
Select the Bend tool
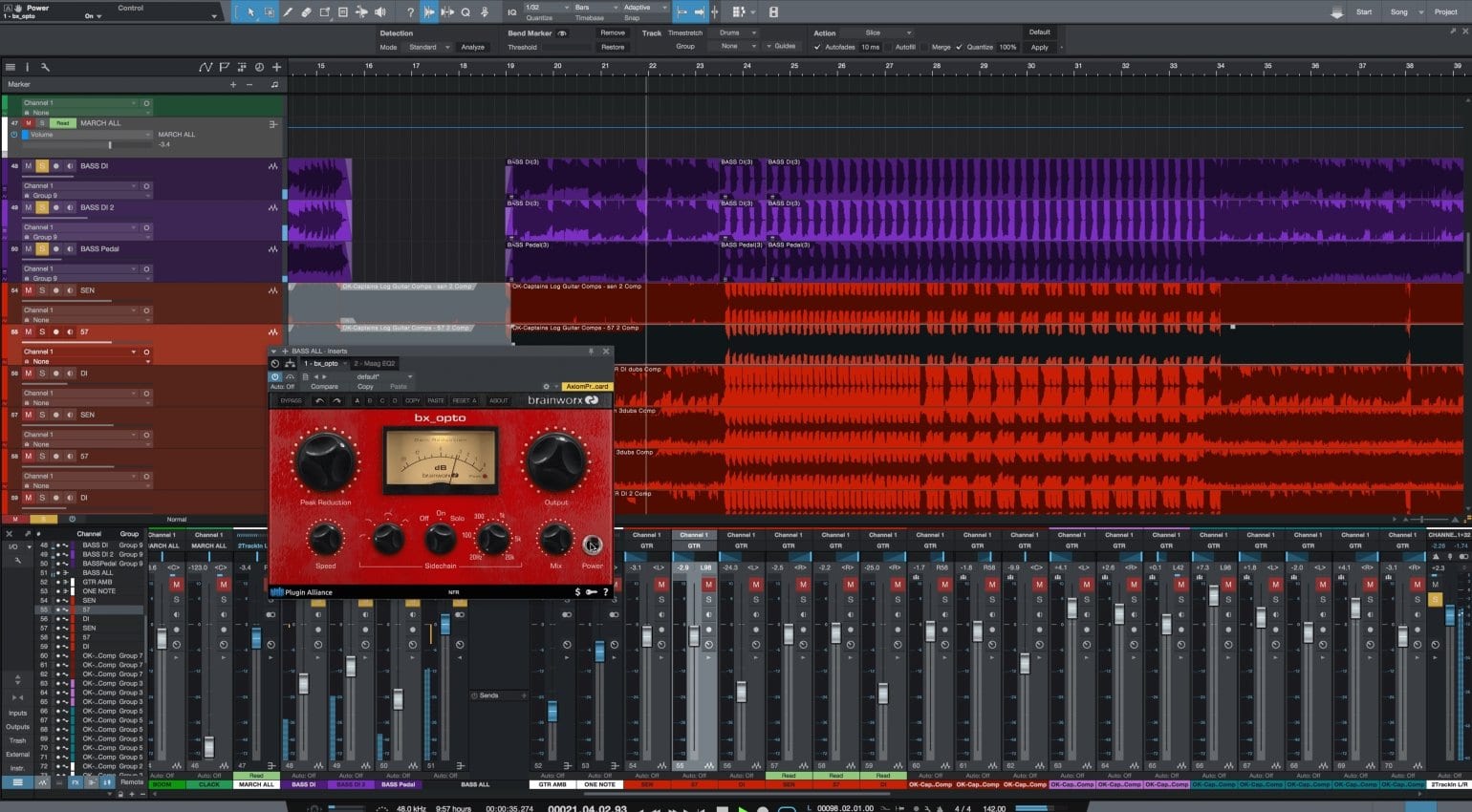(361, 12)
